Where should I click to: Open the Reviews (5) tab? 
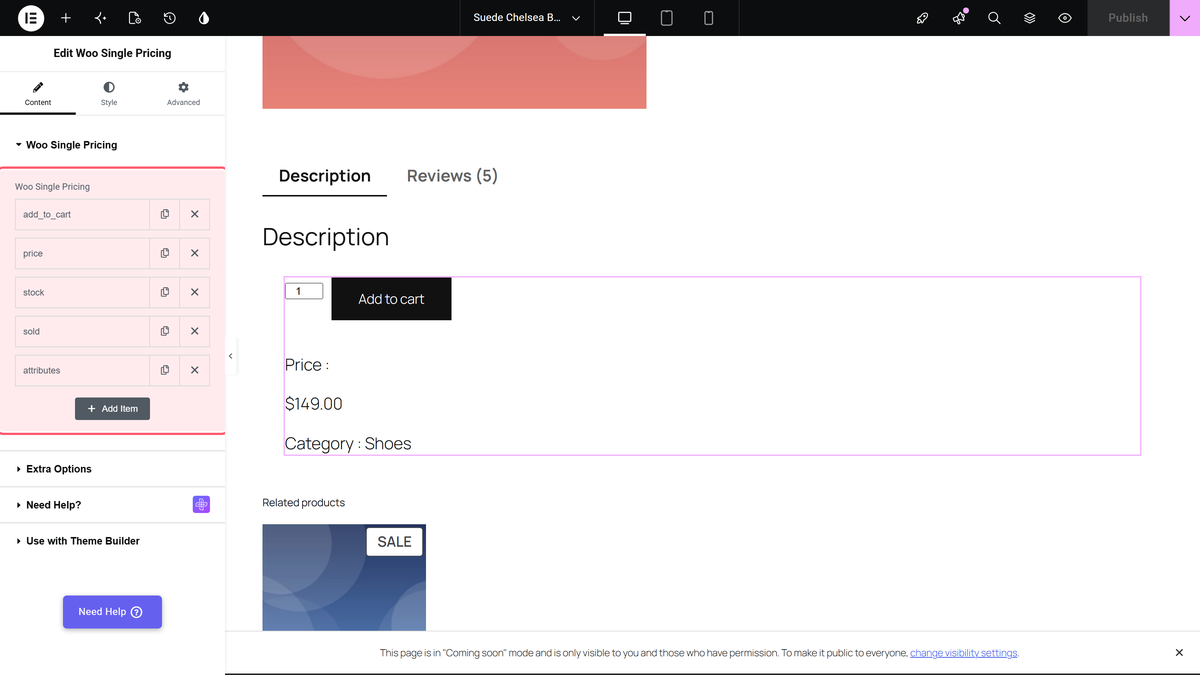coord(452,176)
